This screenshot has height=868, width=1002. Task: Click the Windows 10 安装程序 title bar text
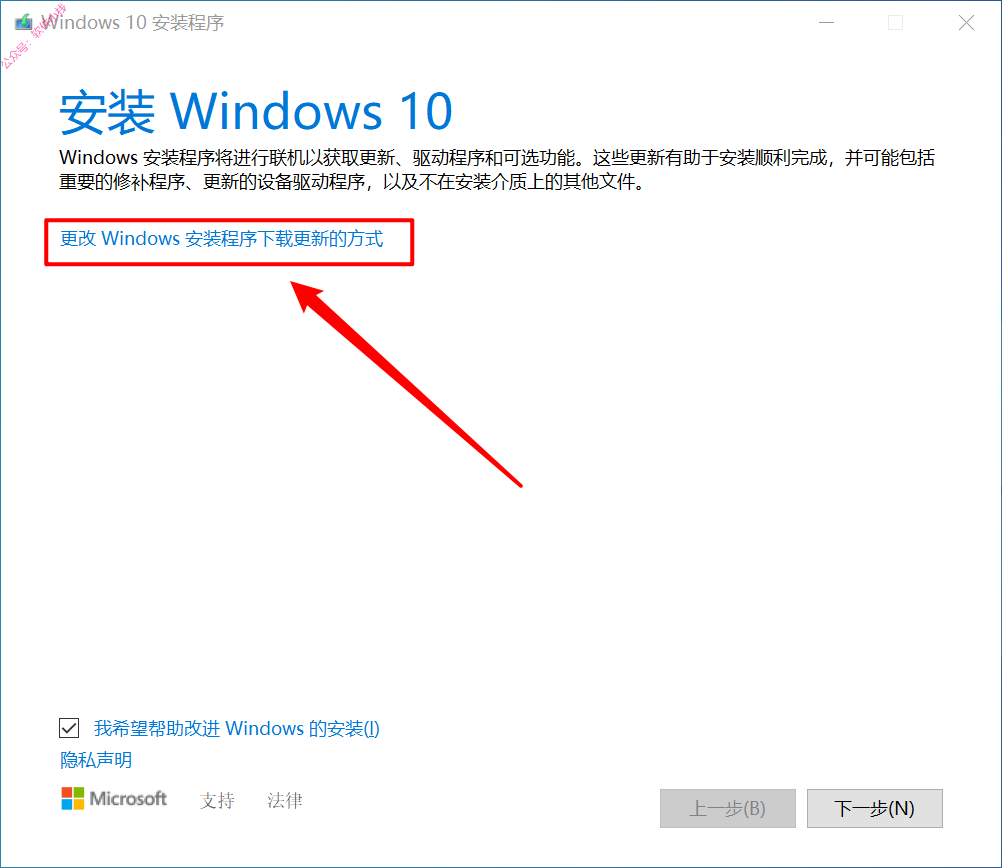(x=133, y=22)
